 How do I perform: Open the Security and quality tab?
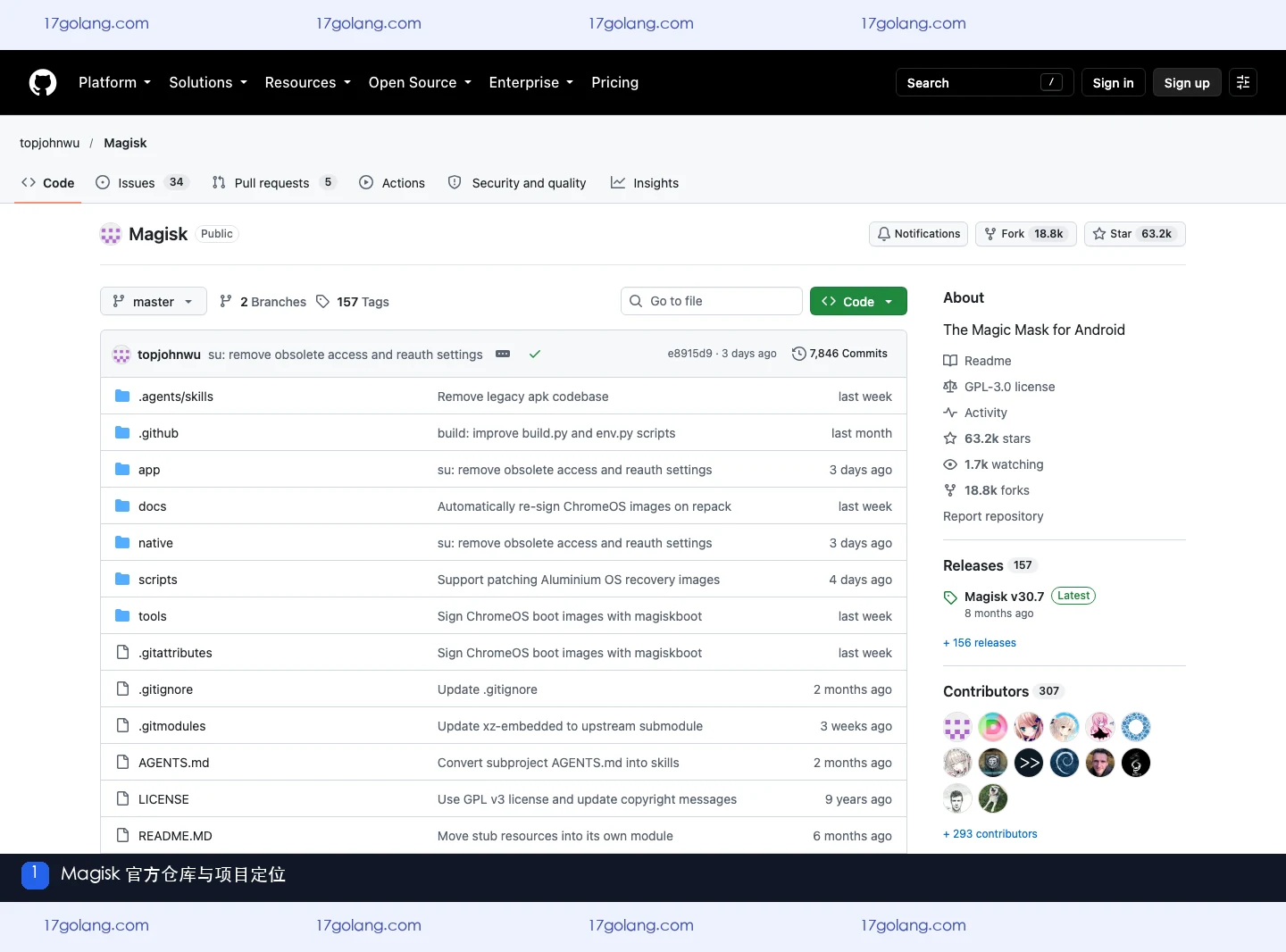(517, 183)
